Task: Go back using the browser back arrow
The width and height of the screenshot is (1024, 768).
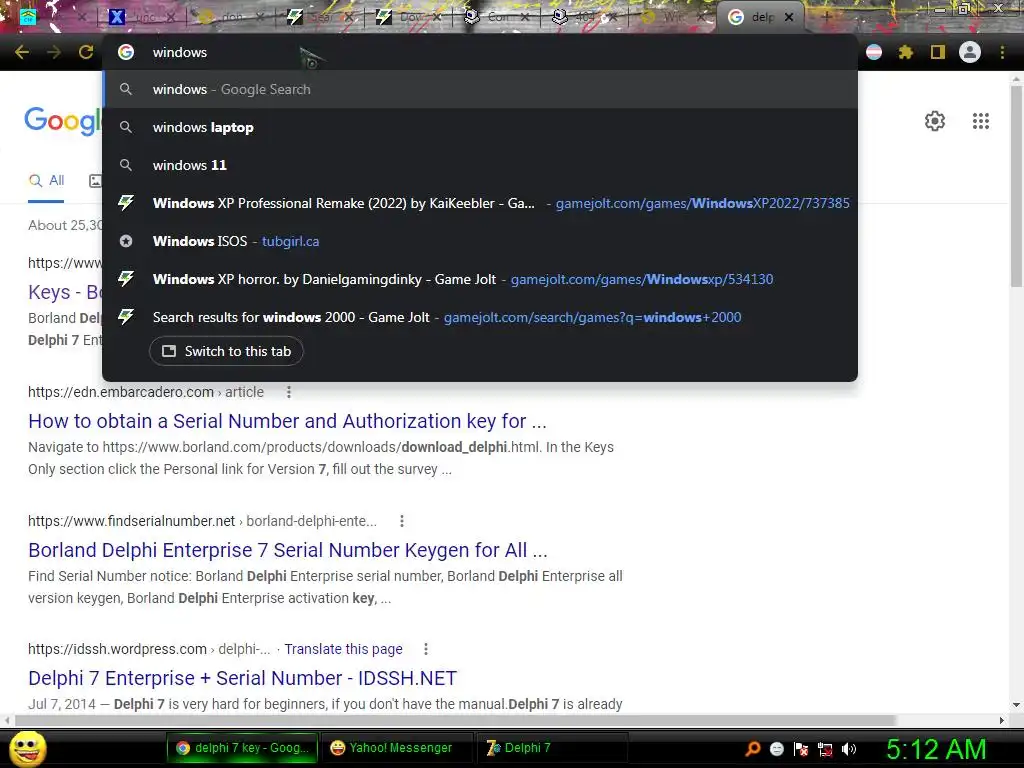Action: click(22, 52)
